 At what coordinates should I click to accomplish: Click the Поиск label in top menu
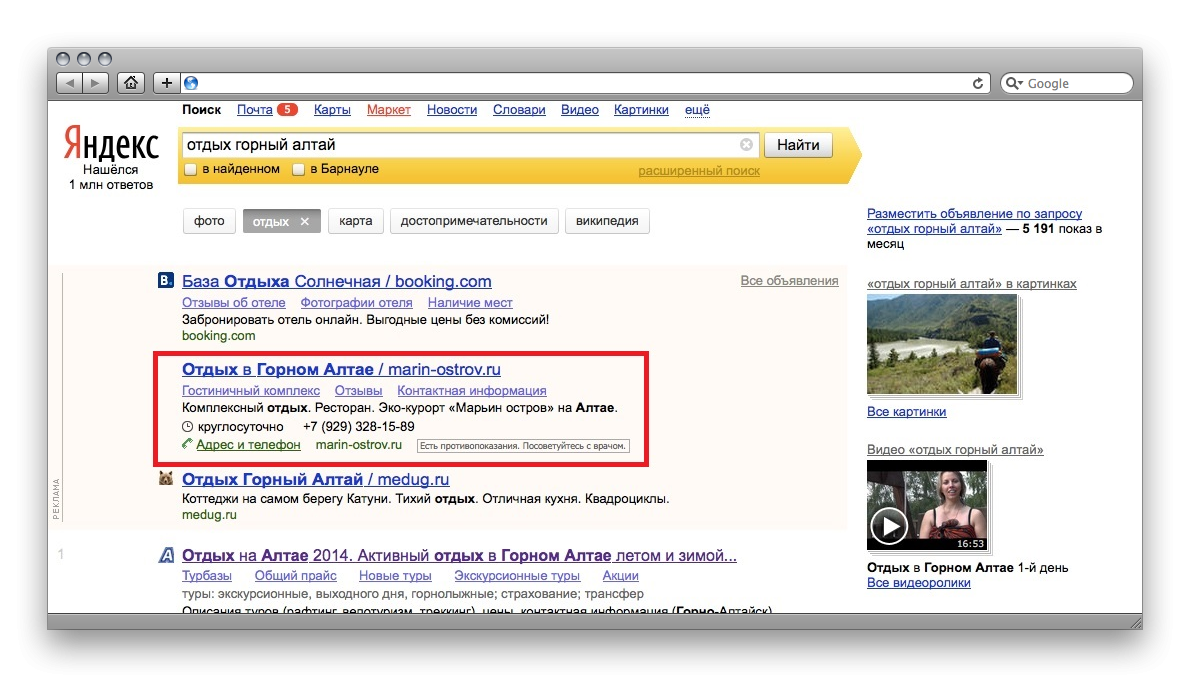point(201,109)
